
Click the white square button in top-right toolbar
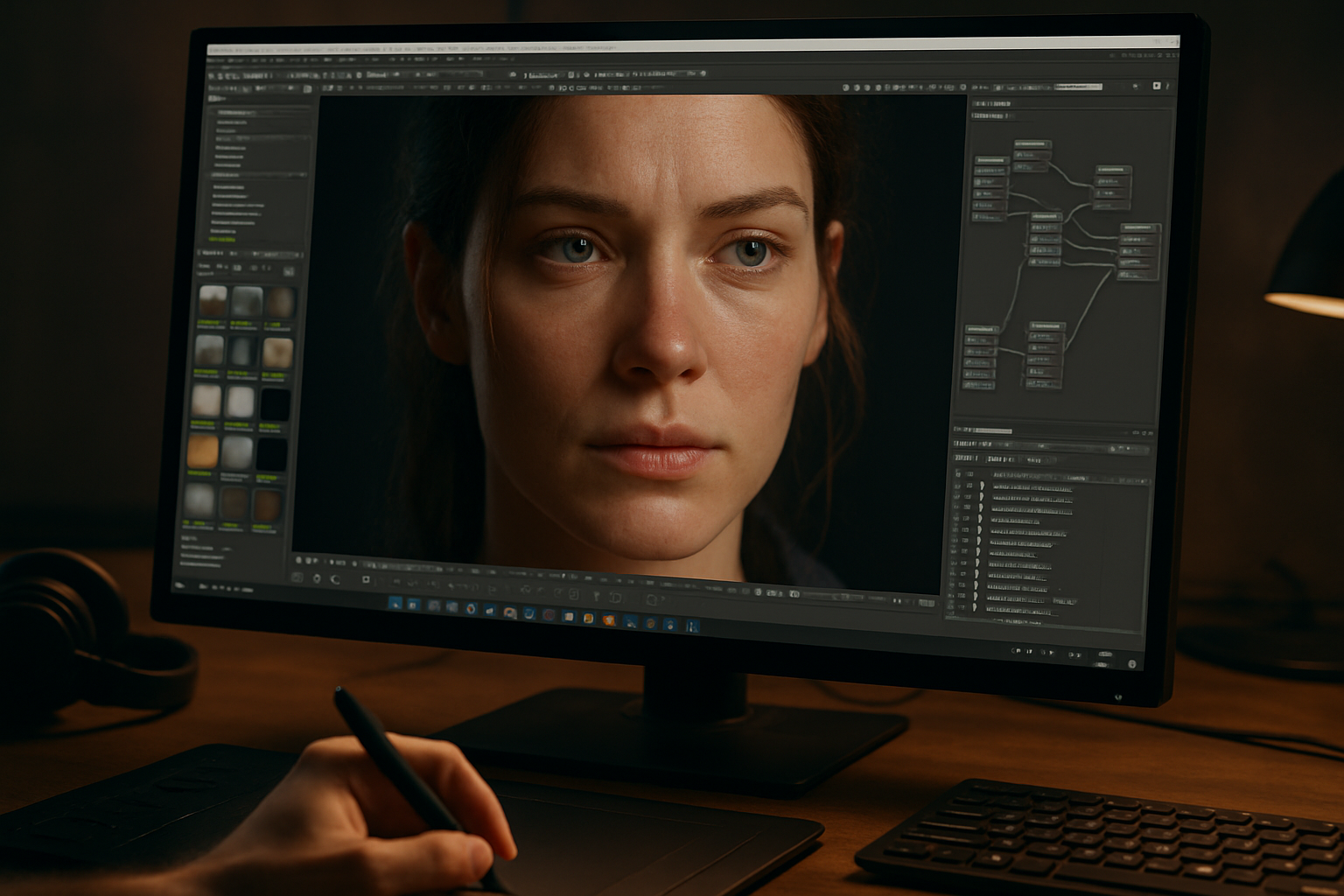(x=1156, y=86)
